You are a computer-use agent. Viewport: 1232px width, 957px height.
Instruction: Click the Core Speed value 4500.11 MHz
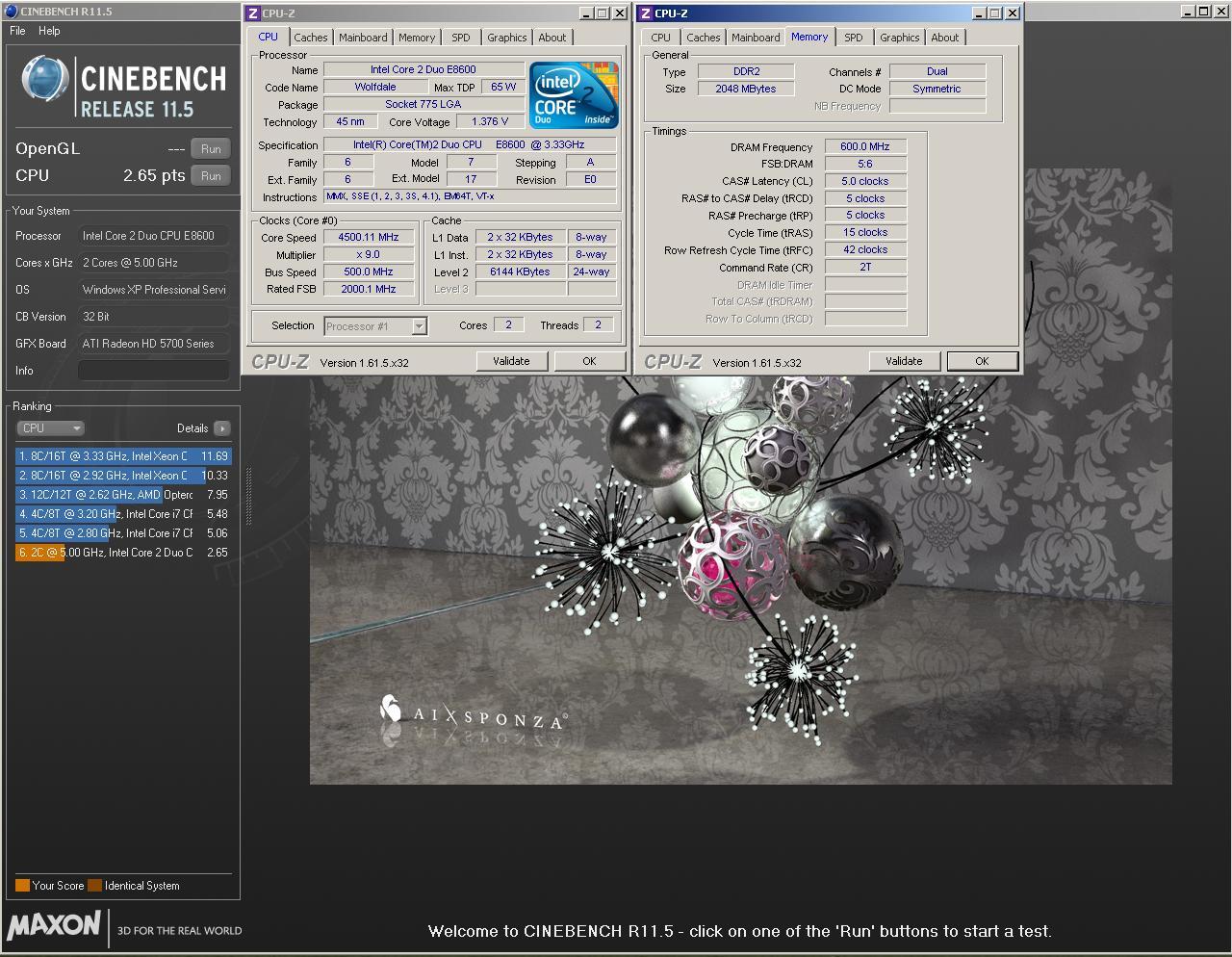[x=369, y=238]
